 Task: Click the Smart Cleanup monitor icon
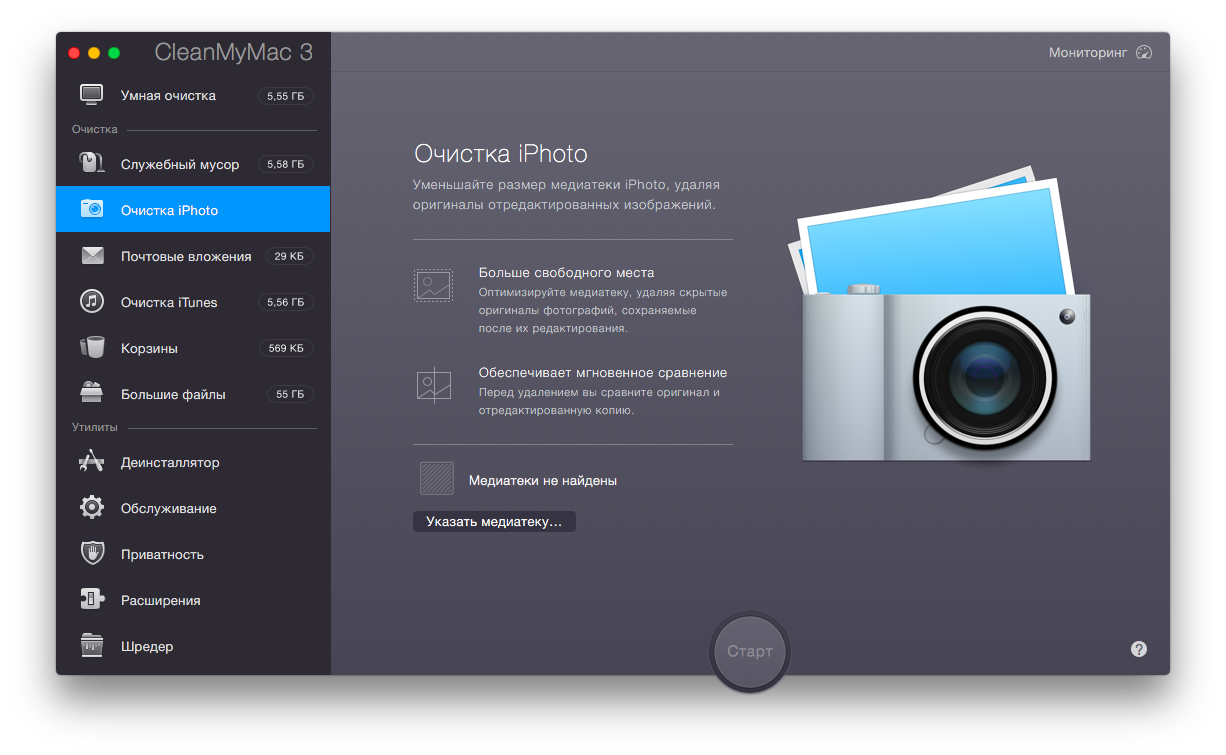[92, 95]
